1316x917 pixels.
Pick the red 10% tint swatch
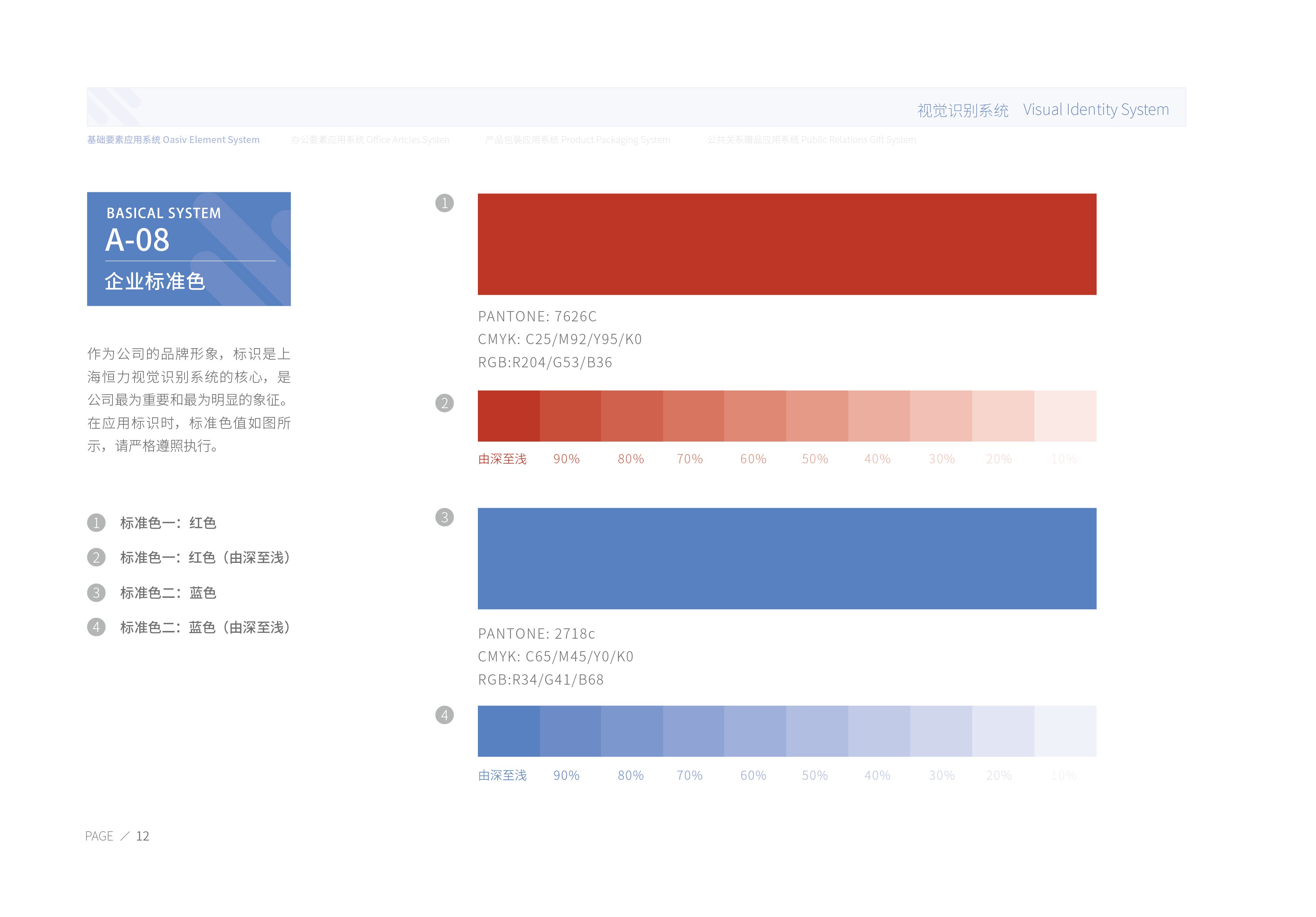1066,416
